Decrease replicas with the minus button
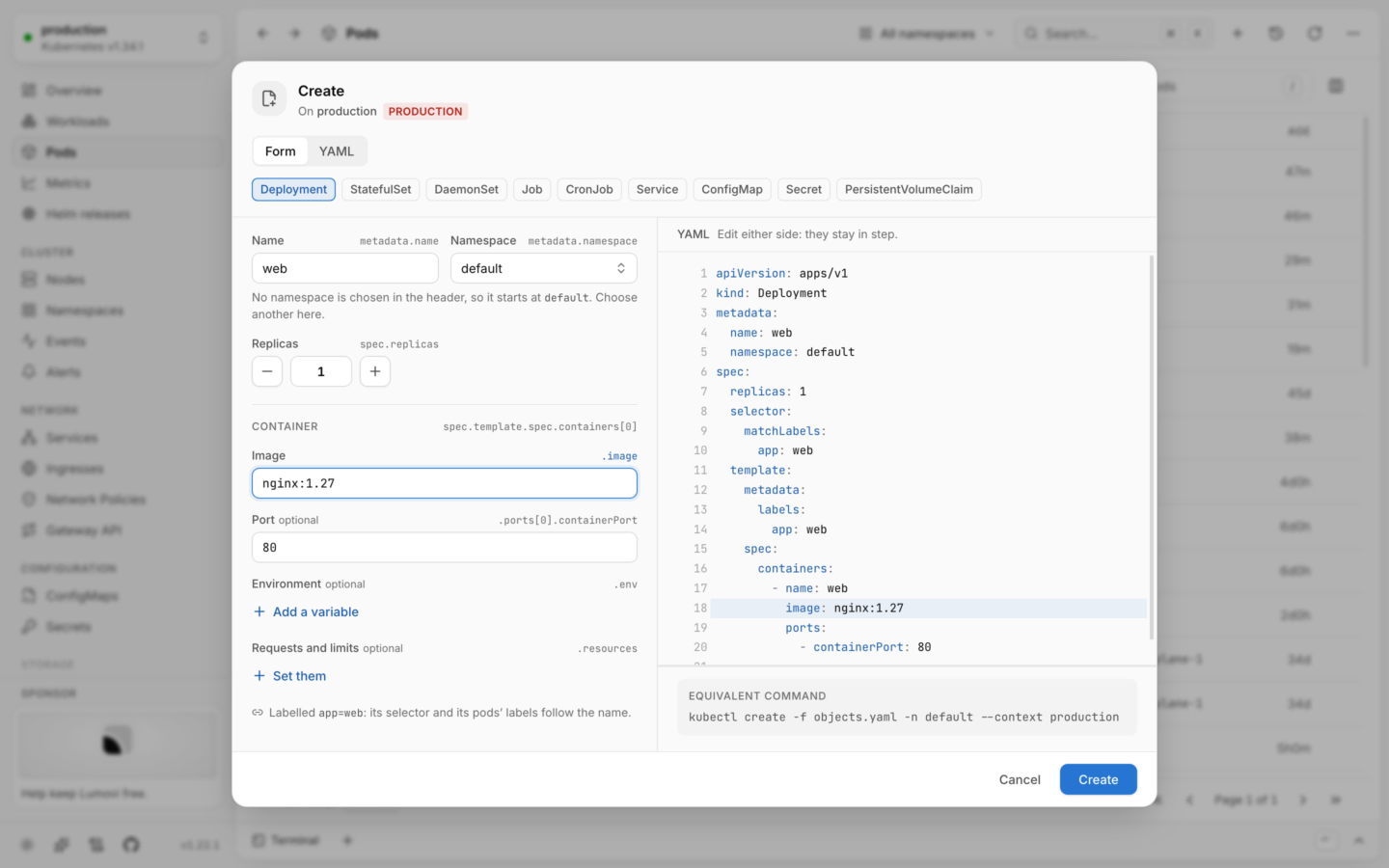The width and height of the screenshot is (1389, 868). point(267,372)
